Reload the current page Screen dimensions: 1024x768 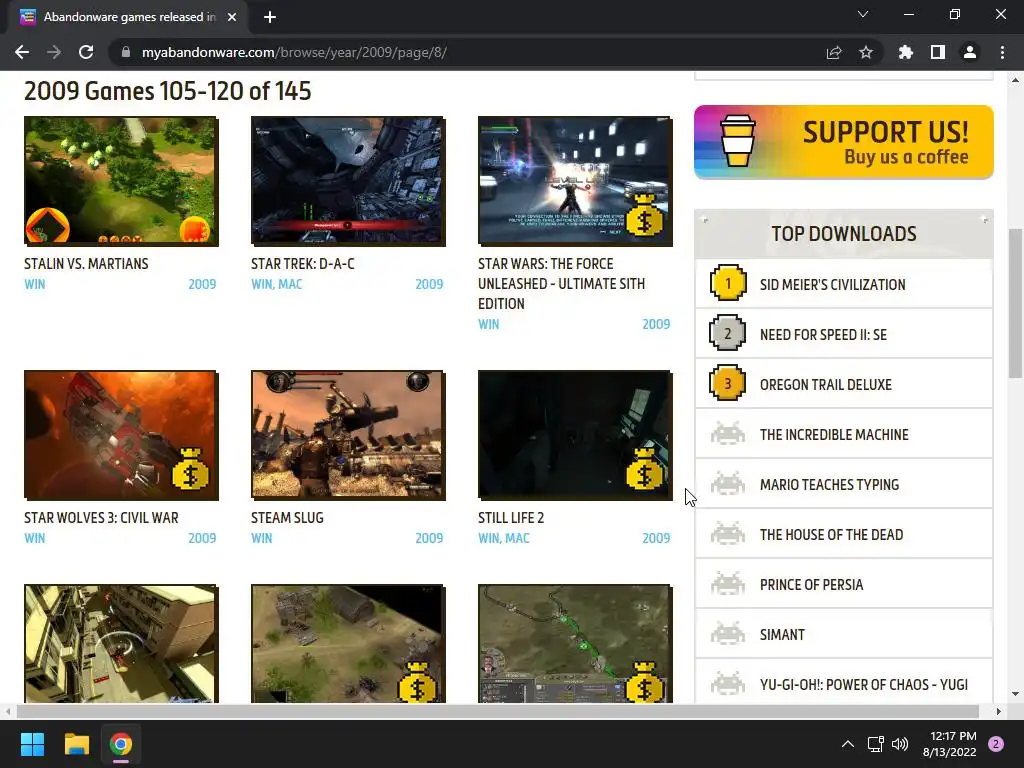[x=86, y=52]
